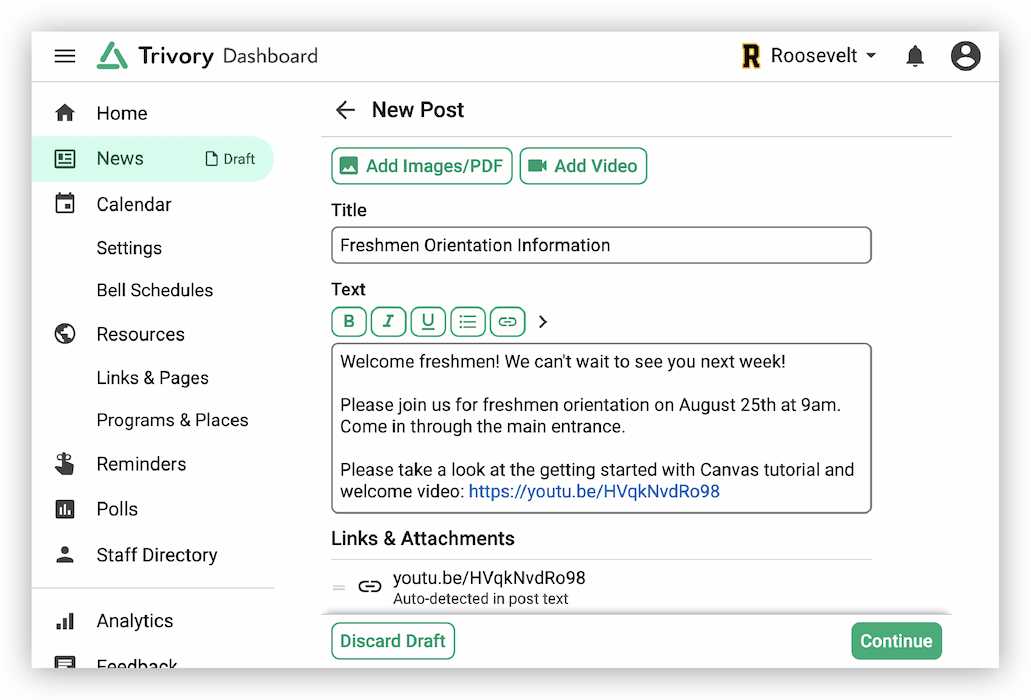1031x700 pixels.
Task: Open calendar Settings submenu item
Action: [129, 248]
